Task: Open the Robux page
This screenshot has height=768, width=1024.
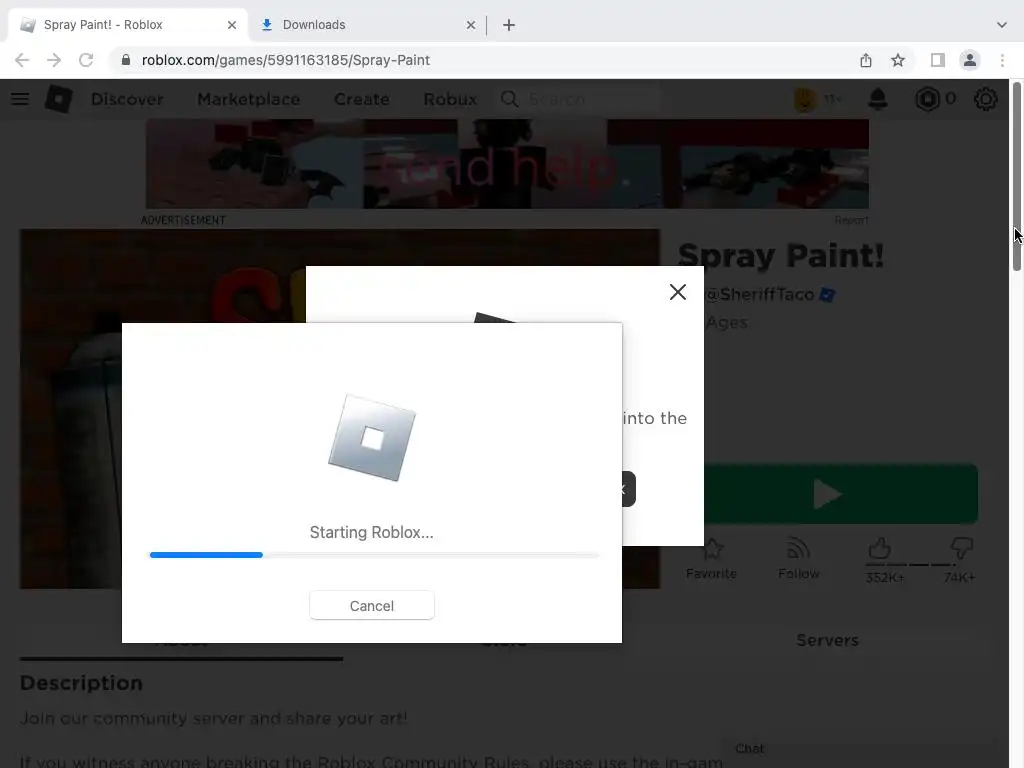Action: click(450, 99)
